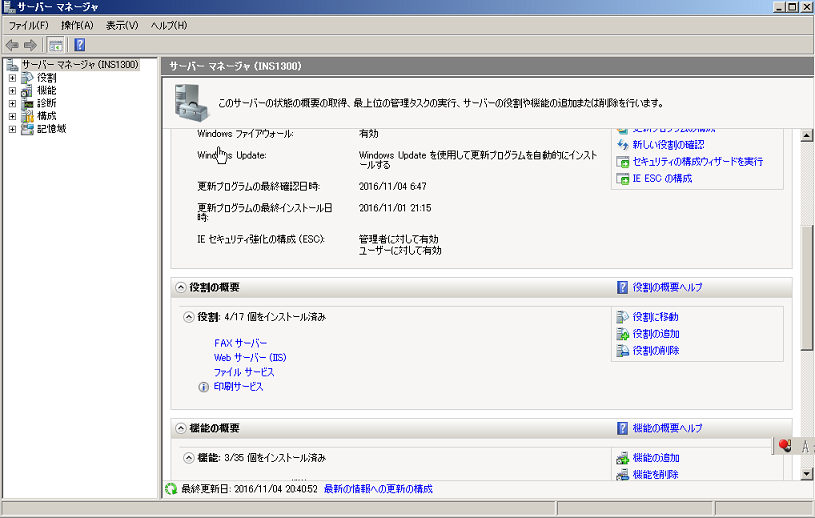Screen dimensions: 815x518
Task: Click the scrollbar up arrow in details pane
Action: pyautogui.click(x=806, y=136)
